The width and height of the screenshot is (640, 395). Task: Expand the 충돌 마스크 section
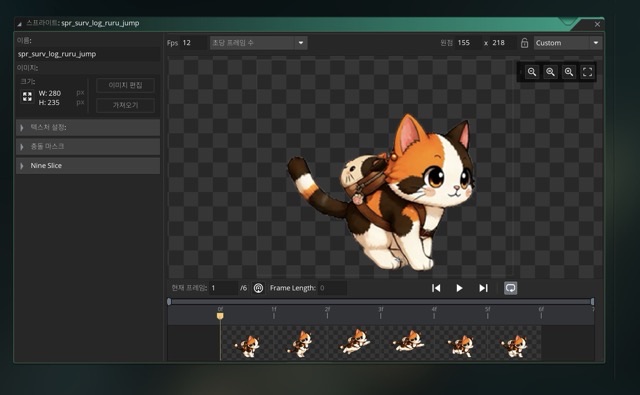(88, 146)
